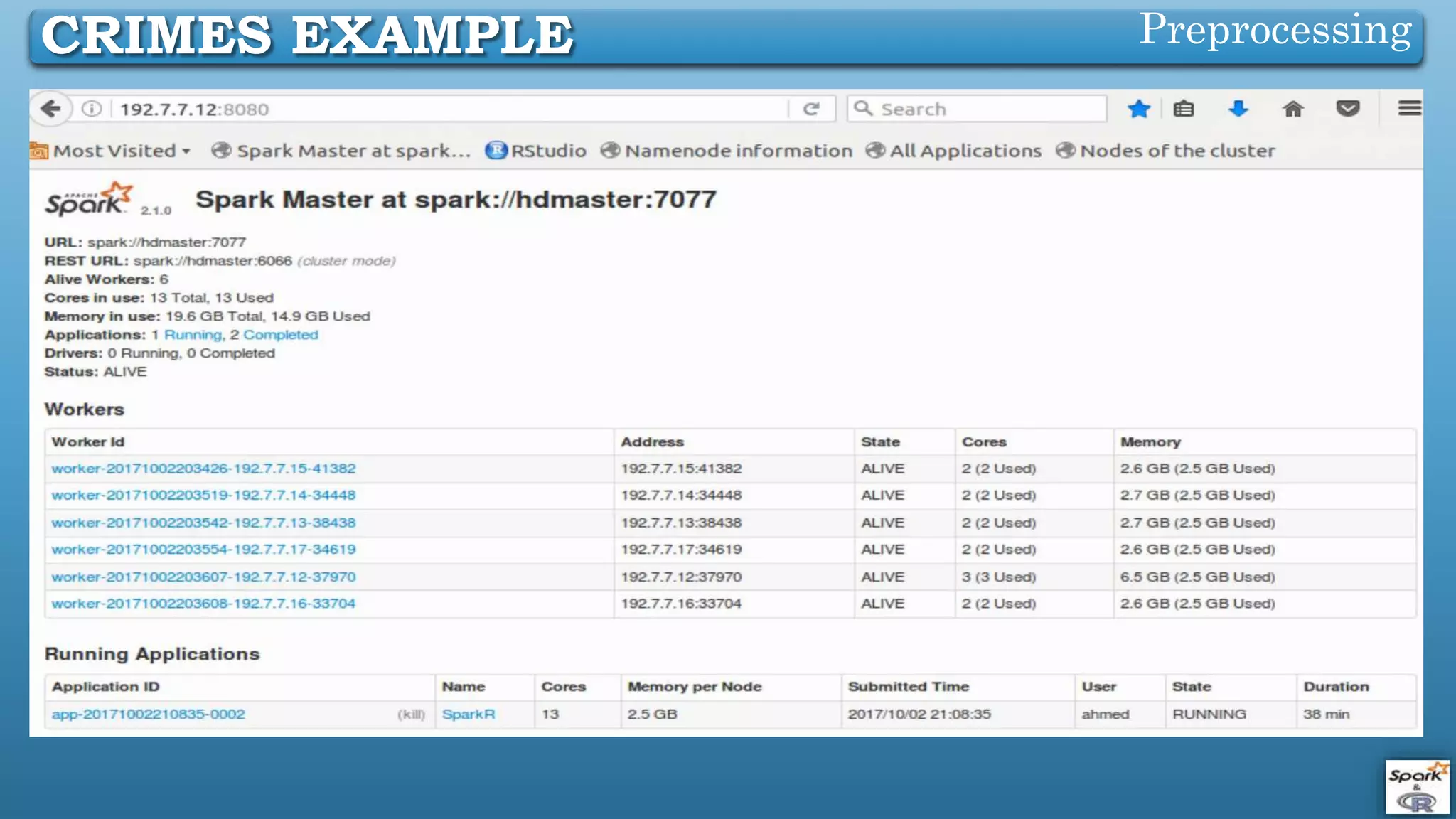Open the SparkR application name link

click(x=469, y=714)
